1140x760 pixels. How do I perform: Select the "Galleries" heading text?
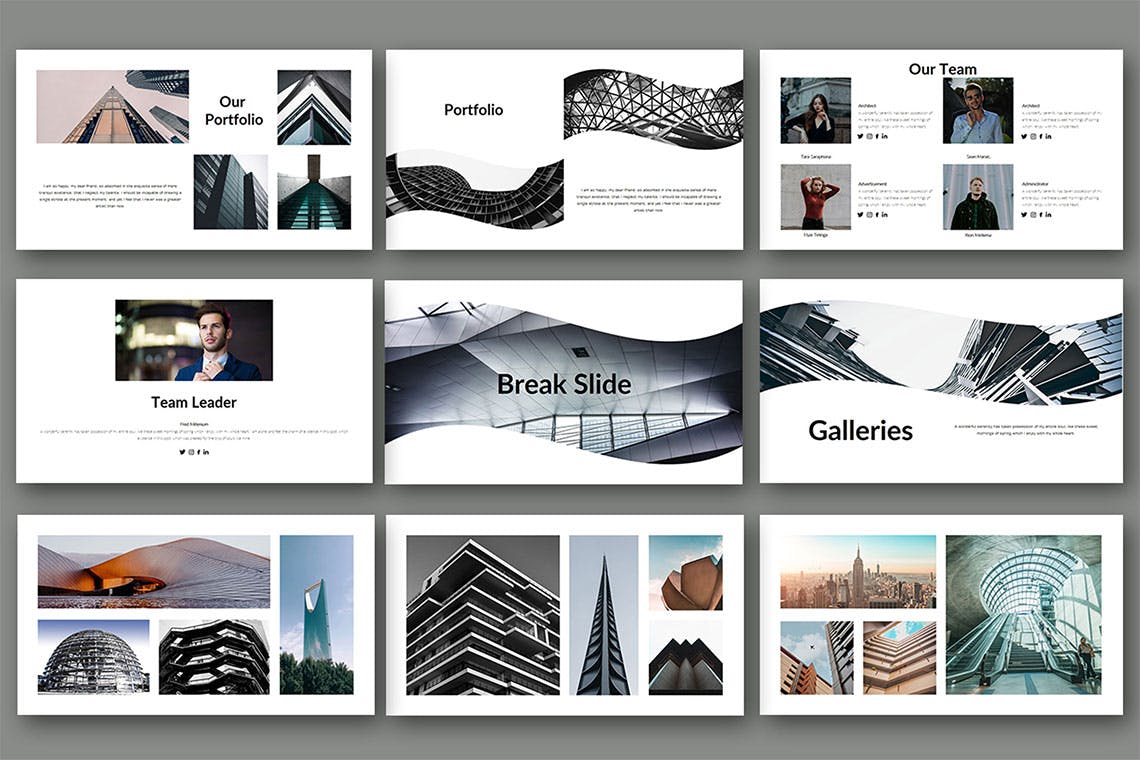click(860, 431)
